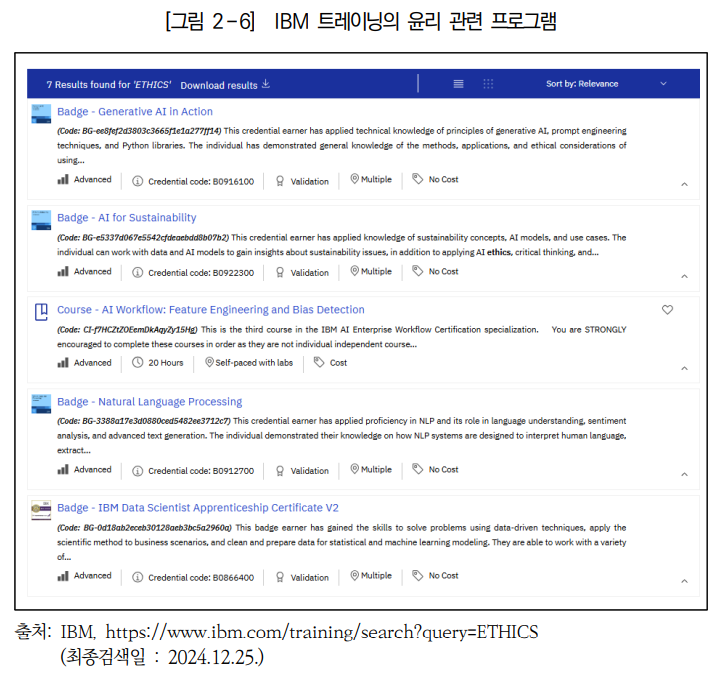Click level bars icon in AI Workflow row
720x673 pixels.
(63, 363)
